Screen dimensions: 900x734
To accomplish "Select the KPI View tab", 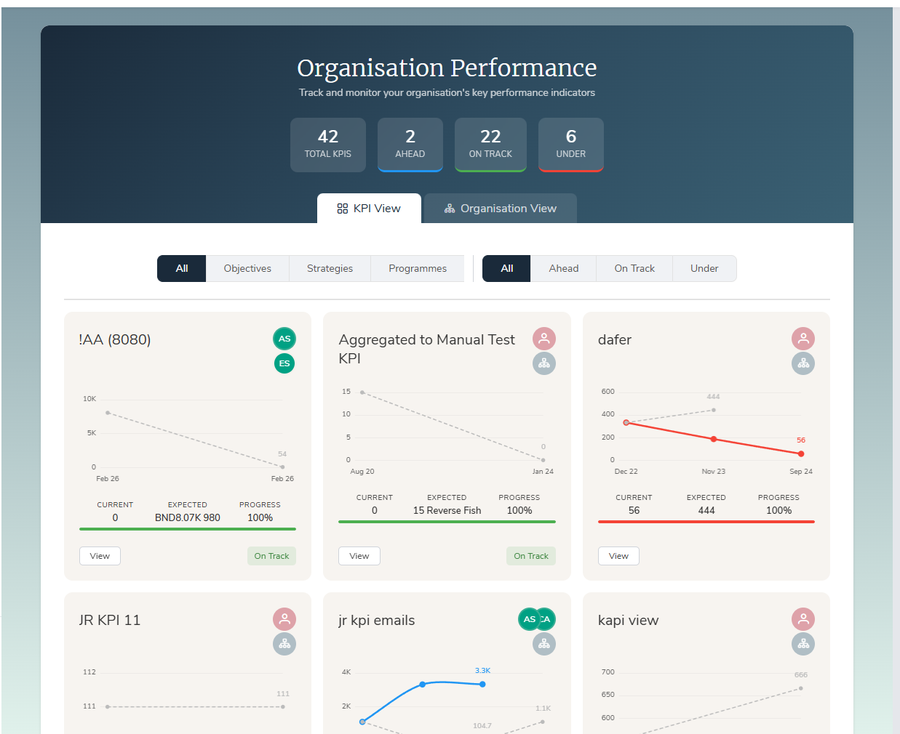I will [369, 208].
